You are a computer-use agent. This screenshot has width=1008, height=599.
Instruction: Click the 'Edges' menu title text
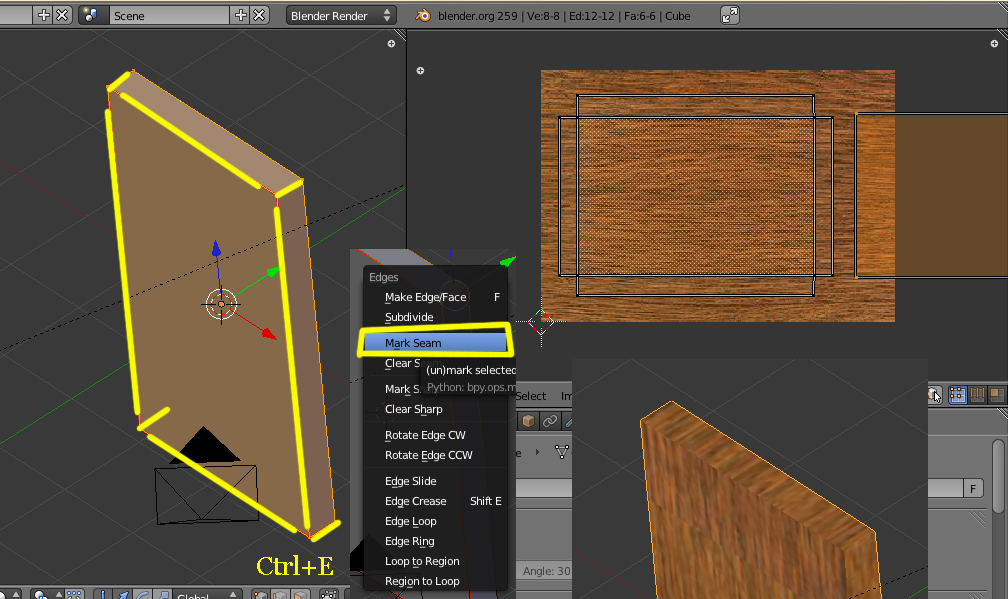384,277
